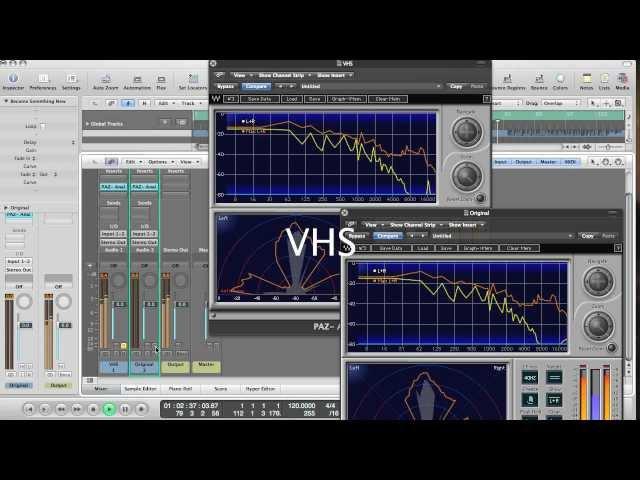Click Clear Mem in the VHS plugin
The width and height of the screenshot is (640, 480).
point(388,99)
